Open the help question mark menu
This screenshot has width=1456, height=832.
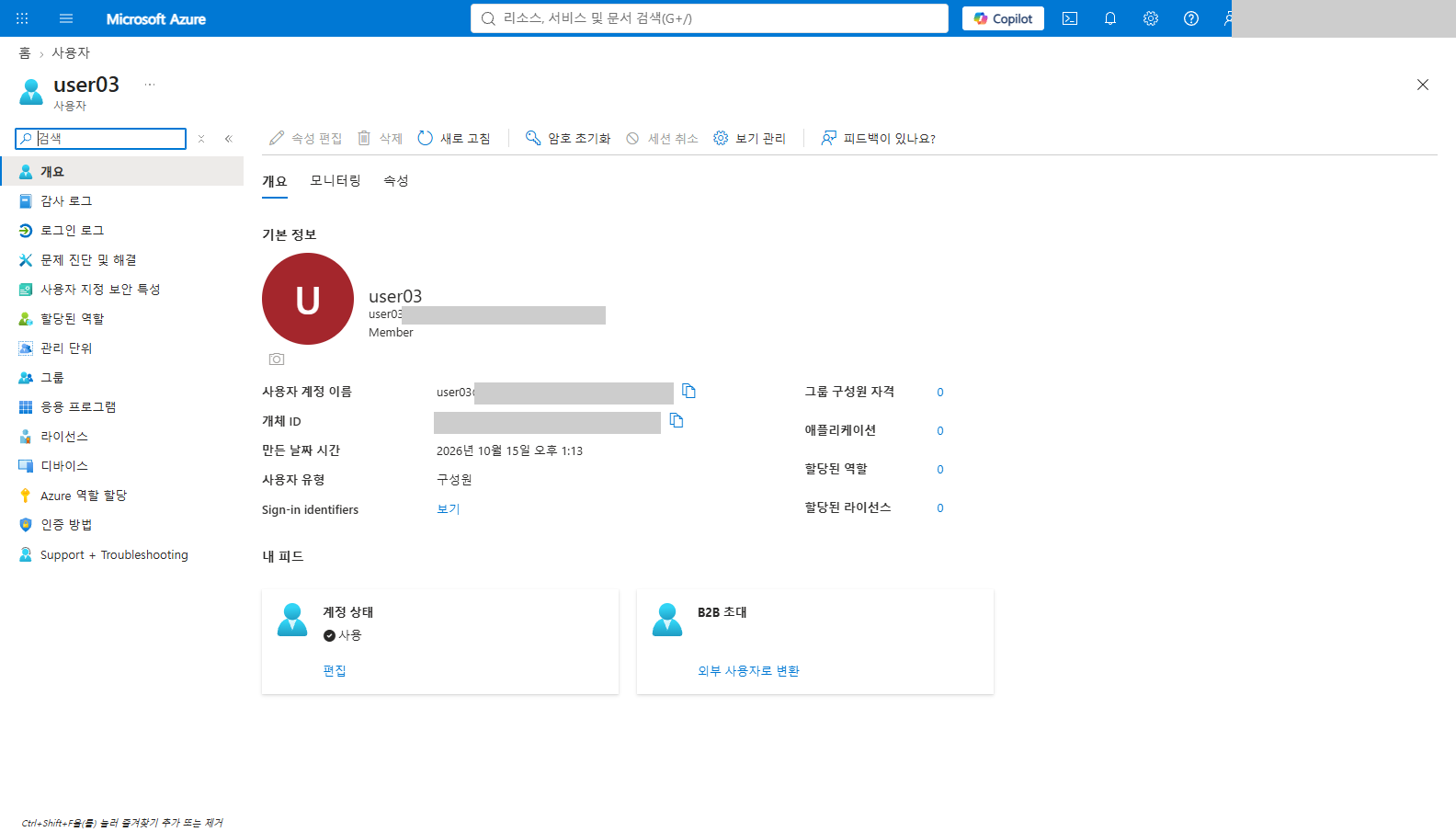click(1191, 18)
